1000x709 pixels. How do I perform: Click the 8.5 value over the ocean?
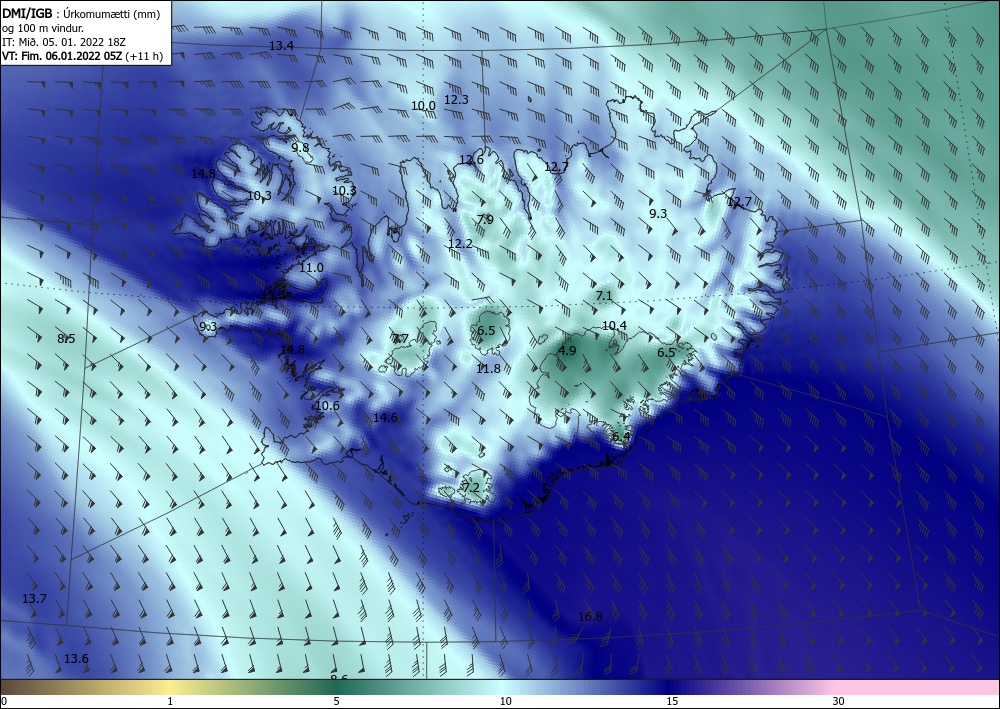[66, 339]
